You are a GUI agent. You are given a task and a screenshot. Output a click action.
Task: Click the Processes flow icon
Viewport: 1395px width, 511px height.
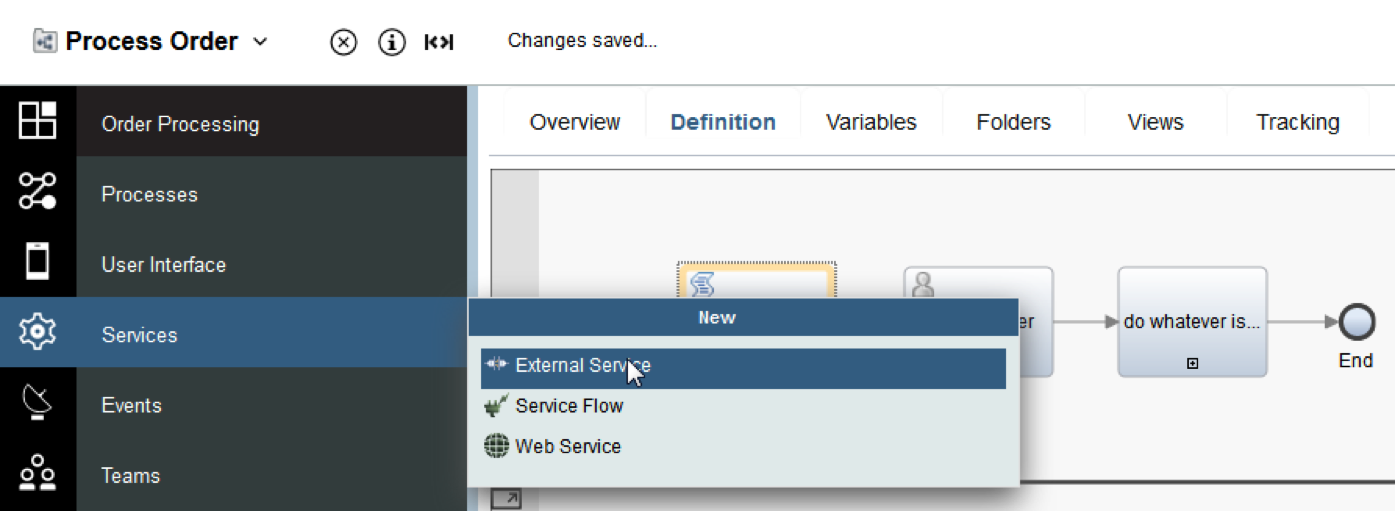(x=38, y=191)
